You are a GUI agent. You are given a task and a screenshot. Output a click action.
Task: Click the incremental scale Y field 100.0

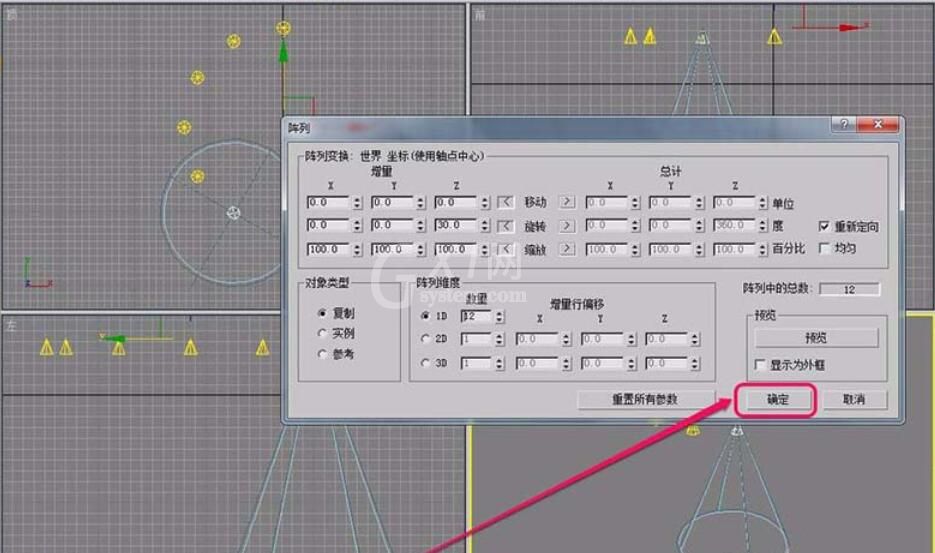(x=392, y=249)
